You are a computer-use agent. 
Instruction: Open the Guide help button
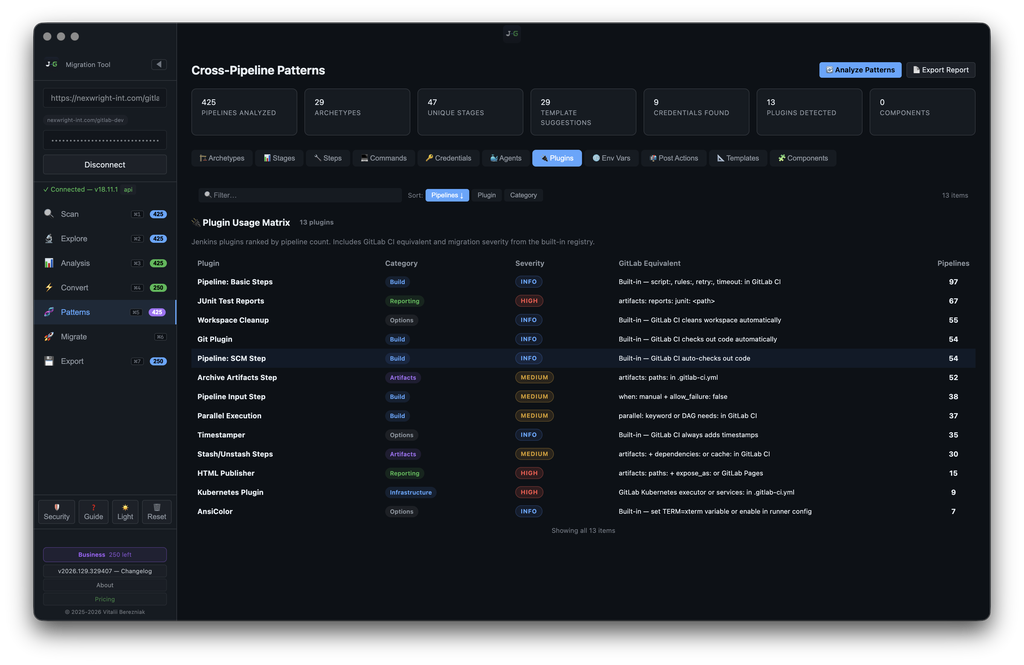click(93, 511)
